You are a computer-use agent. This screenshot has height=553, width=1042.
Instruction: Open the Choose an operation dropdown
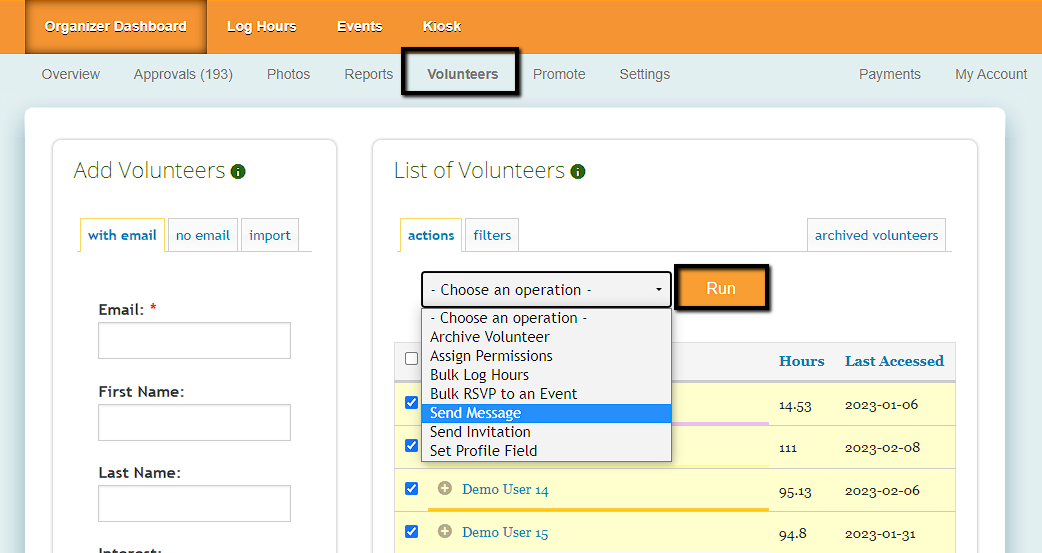click(x=546, y=290)
